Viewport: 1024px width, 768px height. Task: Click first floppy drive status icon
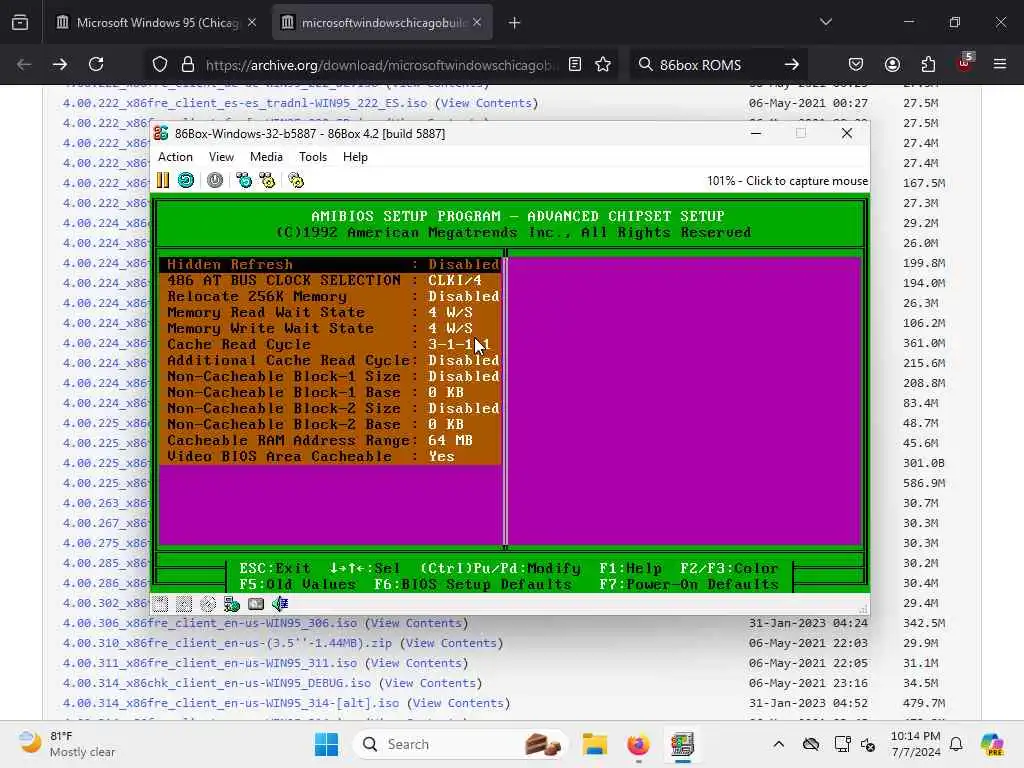[161, 604]
